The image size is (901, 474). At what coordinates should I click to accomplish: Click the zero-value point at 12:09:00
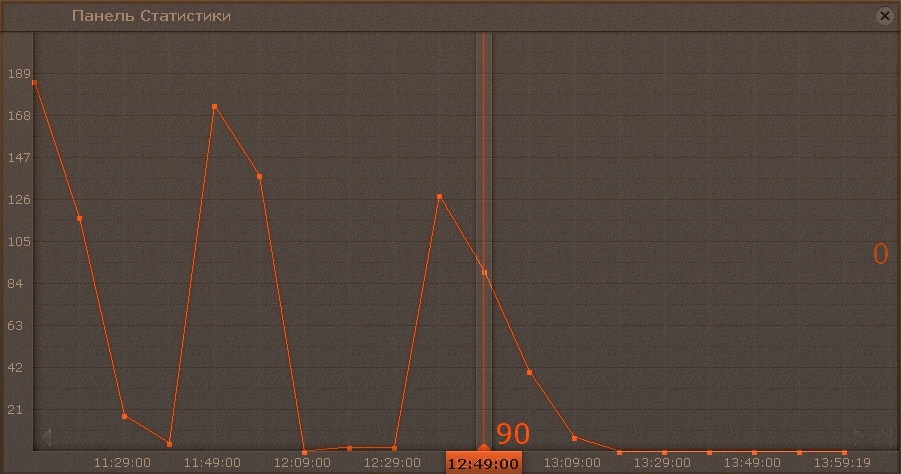[x=304, y=452]
